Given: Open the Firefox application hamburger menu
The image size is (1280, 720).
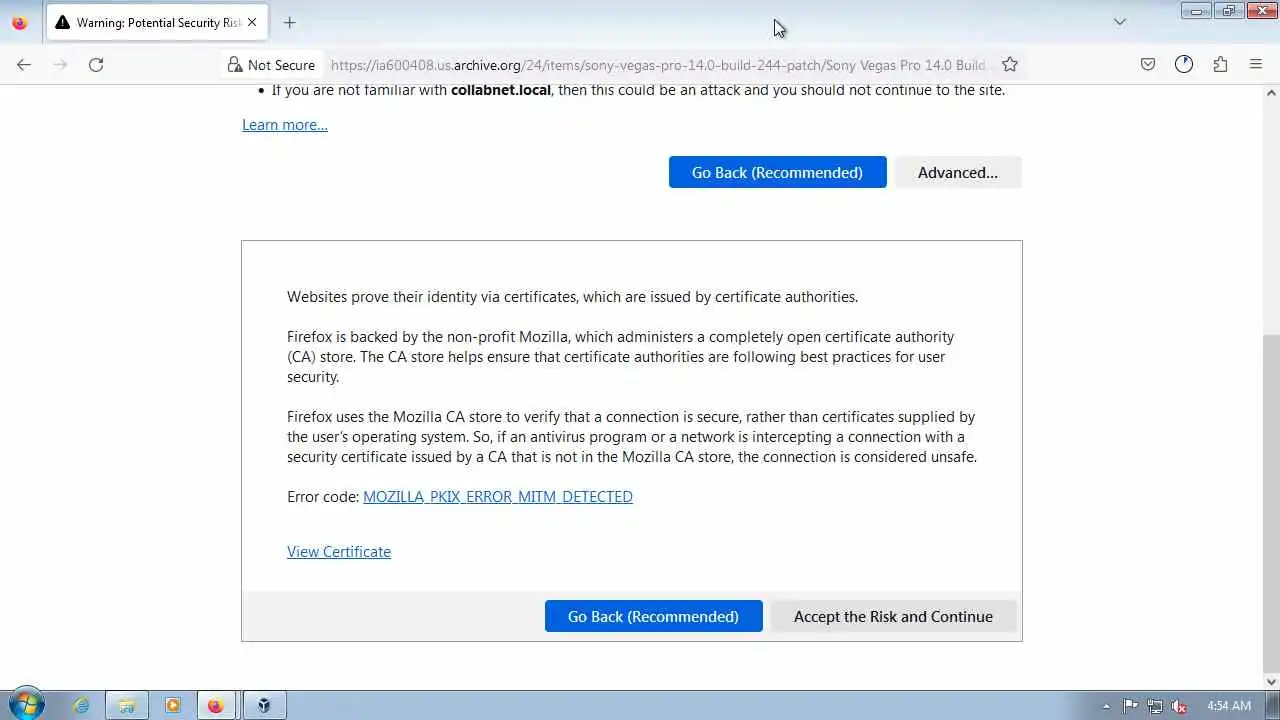Looking at the screenshot, I should click(1256, 64).
